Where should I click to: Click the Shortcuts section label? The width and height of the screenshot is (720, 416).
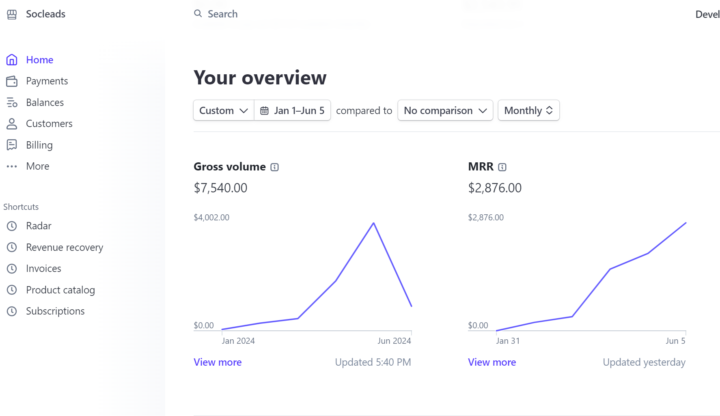tap(21, 207)
